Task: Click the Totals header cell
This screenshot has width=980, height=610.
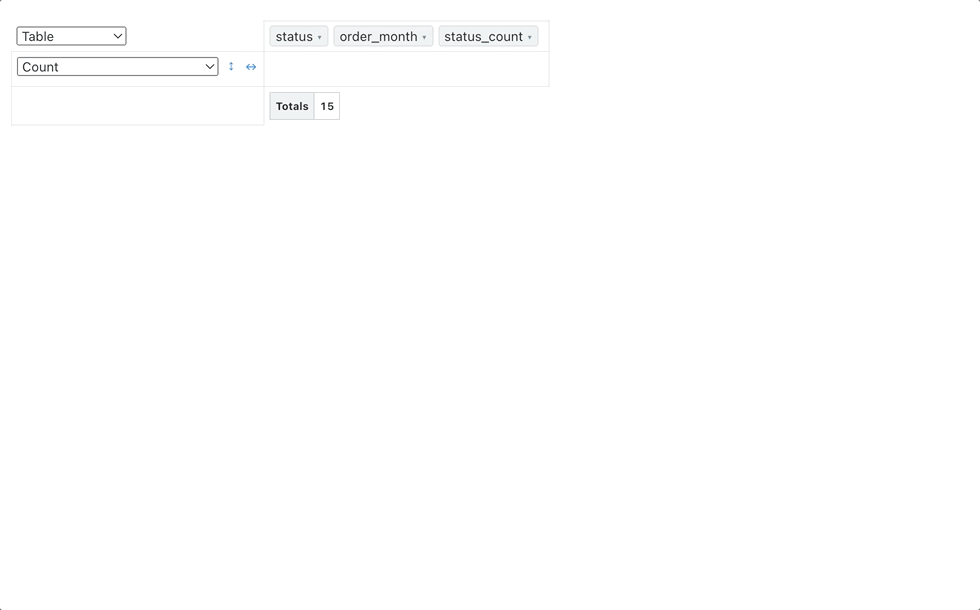Action: coord(292,106)
